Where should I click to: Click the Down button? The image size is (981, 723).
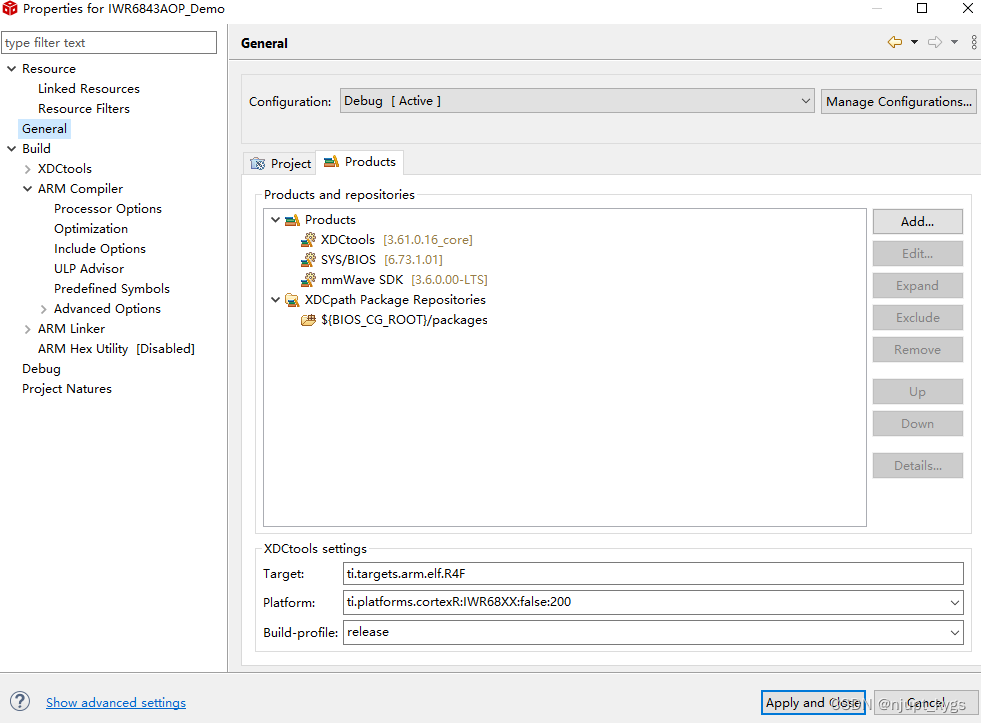click(917, 423)
